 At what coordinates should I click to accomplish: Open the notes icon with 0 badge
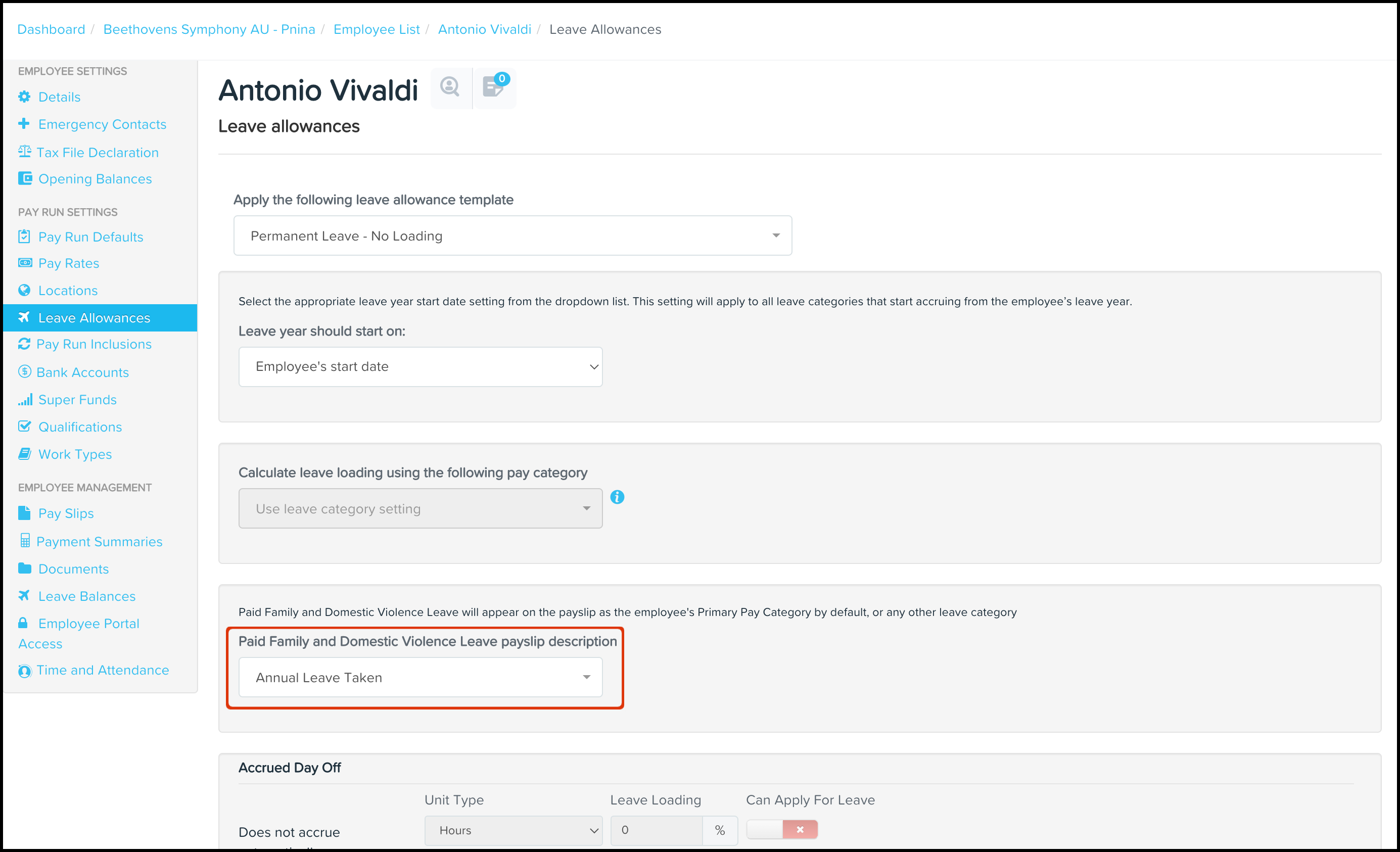(x=493, y=87)
